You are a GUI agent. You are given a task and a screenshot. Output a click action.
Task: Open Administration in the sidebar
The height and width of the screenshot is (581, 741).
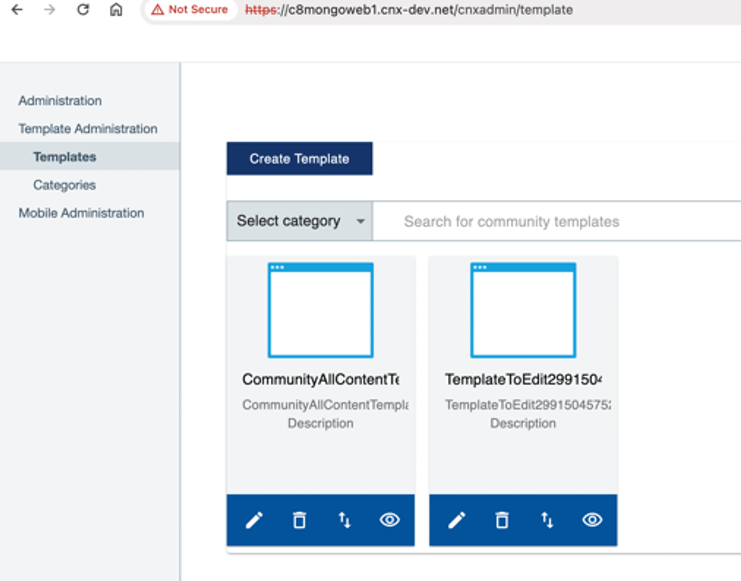point(60,101)
